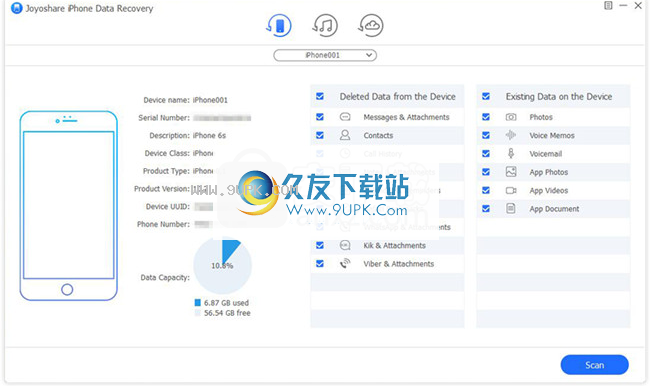Image resolution: width=653 pixels, height=386 pixels.
Task: Select Recover from iTunes backup icon
Action: click(325, 26)
